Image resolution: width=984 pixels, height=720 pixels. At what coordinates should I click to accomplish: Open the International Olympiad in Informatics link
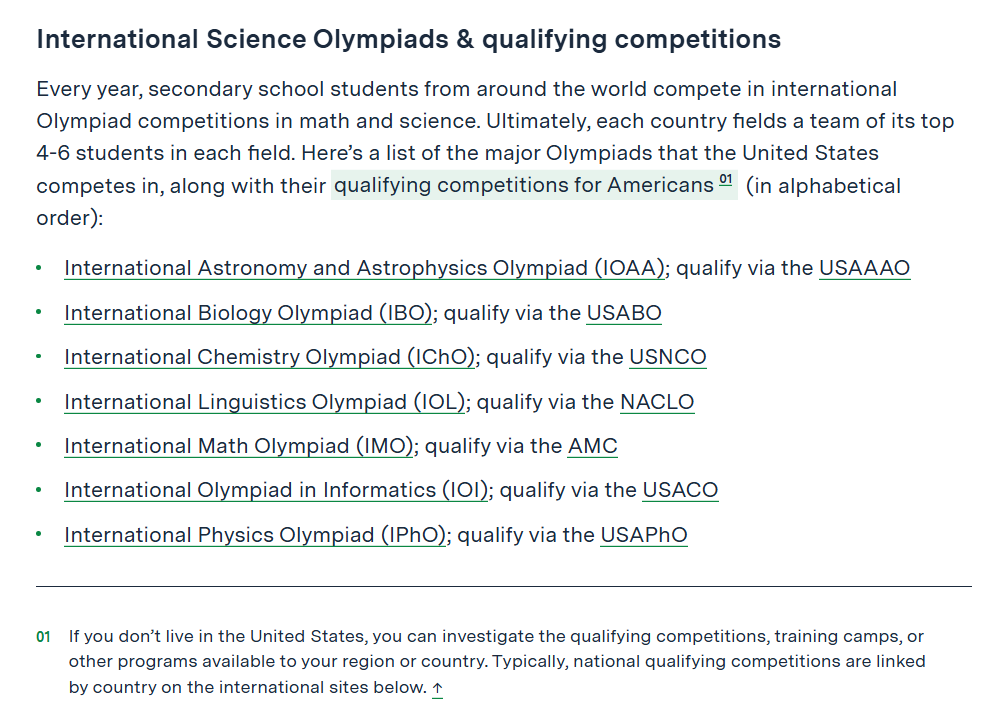pos(276,490)
